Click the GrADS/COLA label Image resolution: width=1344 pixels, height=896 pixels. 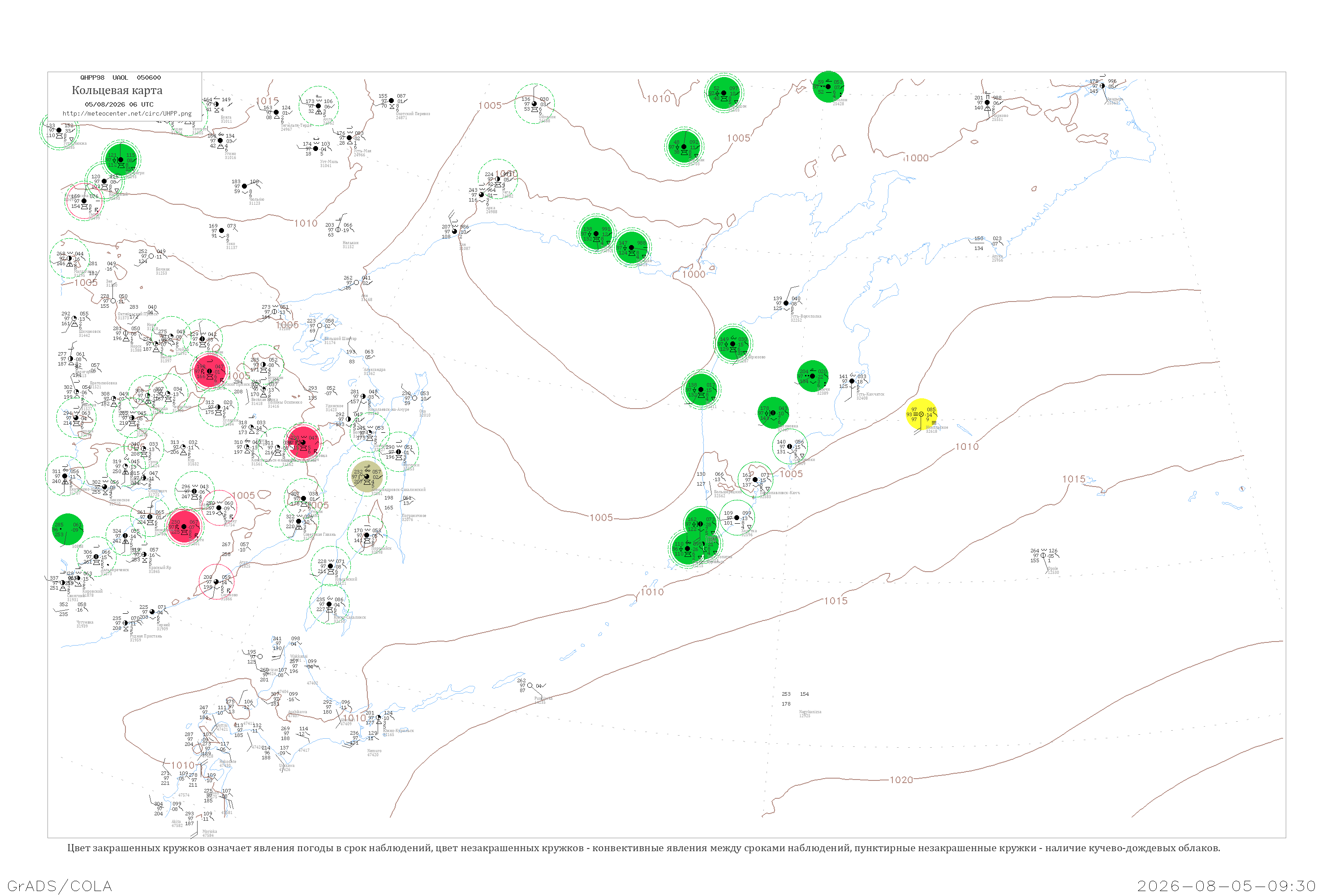click(x=60, y=886)
